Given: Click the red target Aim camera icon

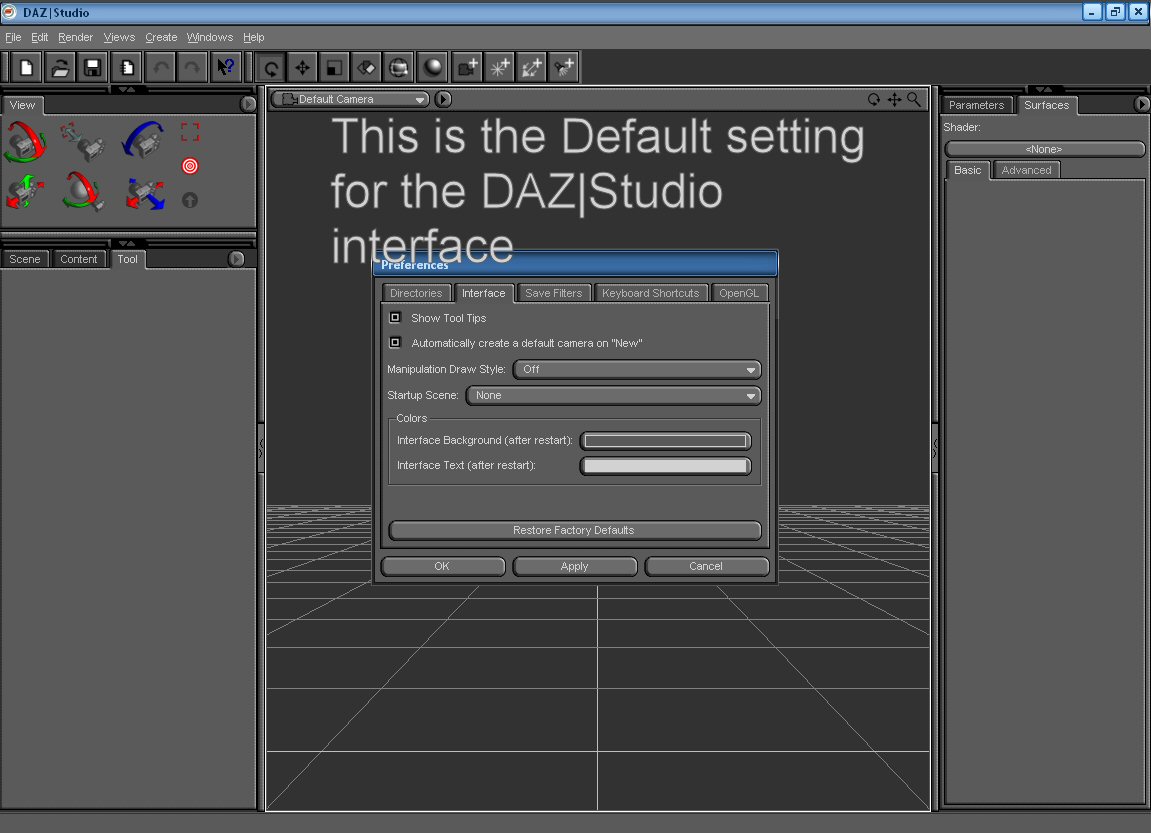Looking at the screenshot, I should tap(190, 166).
